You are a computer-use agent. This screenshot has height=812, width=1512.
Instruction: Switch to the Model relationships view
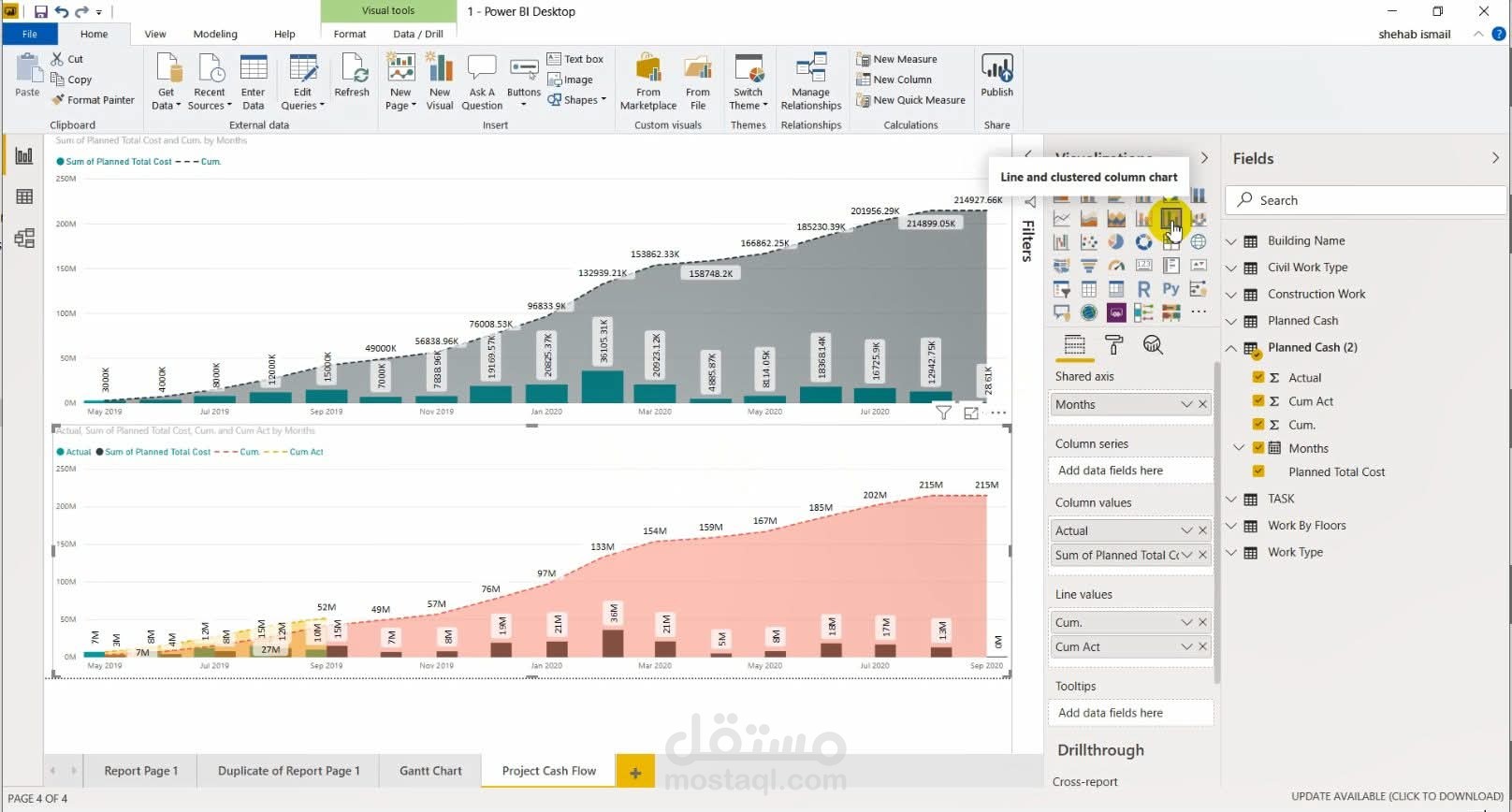24,239
